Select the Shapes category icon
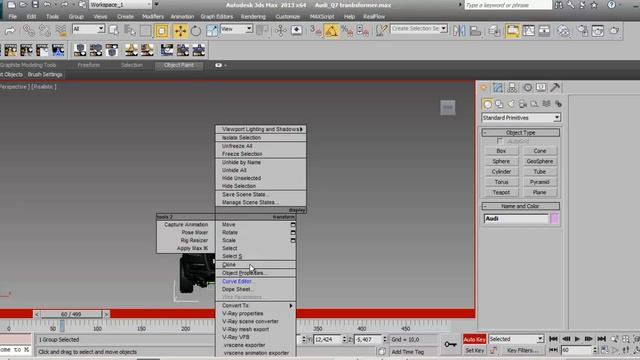Image resolution: width=640 pixels, height=360 pixels. (499, 104)
